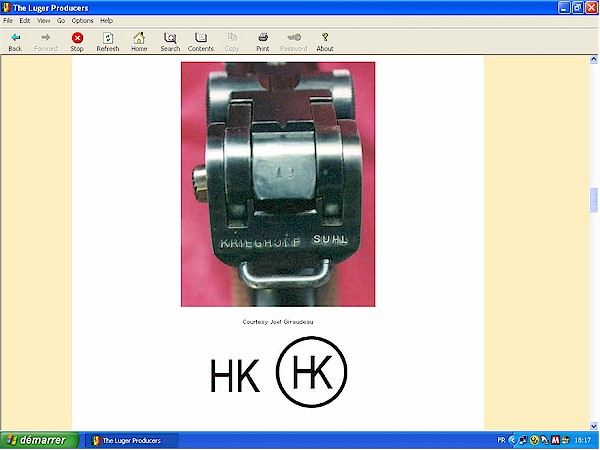
Task: Open the About dialog
Action: tap(325, 42)
